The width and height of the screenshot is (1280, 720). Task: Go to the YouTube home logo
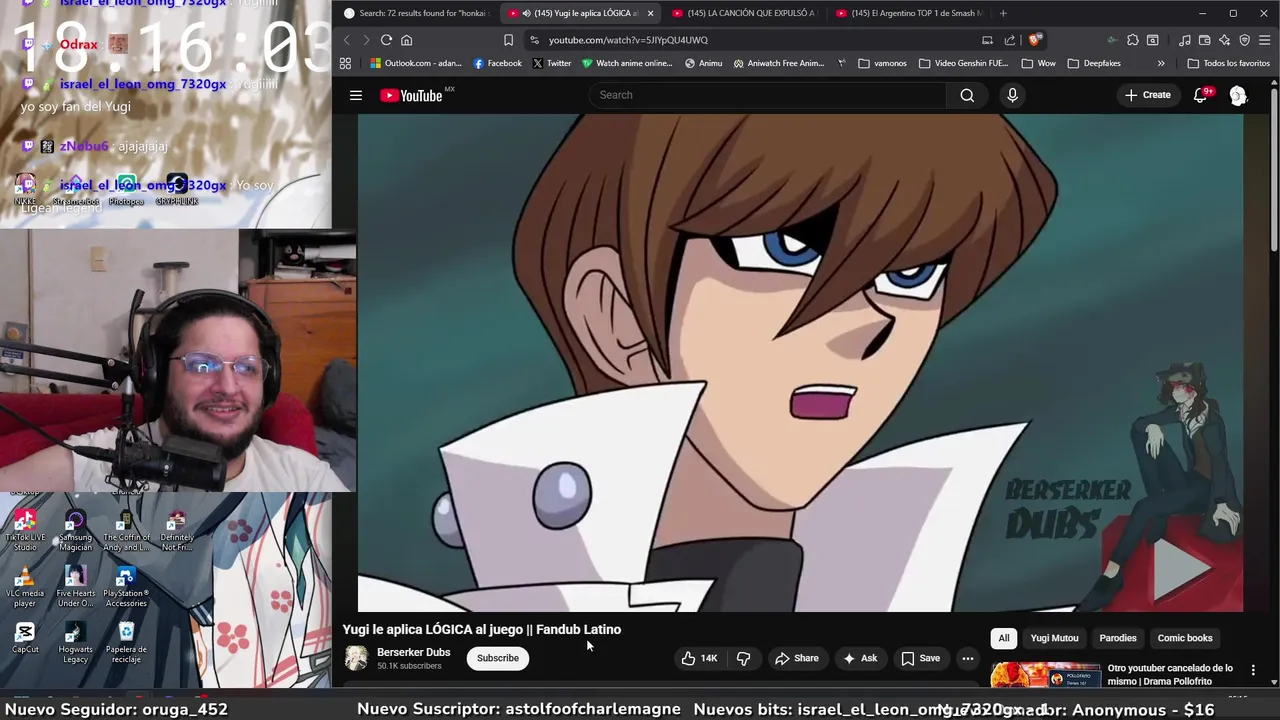click(x=411, y=95)
